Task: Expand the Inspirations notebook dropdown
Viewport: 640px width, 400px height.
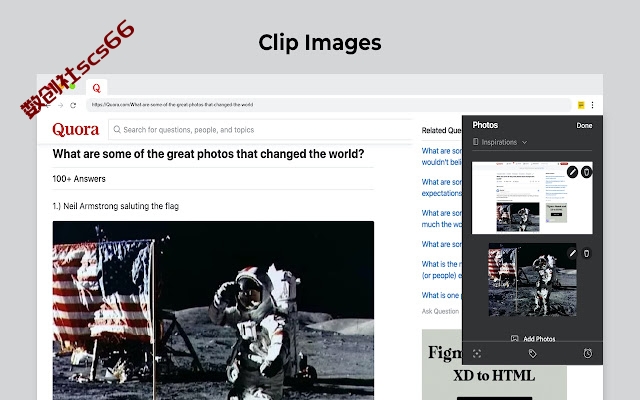Action: pyautogui.click(x=500, y=142)
